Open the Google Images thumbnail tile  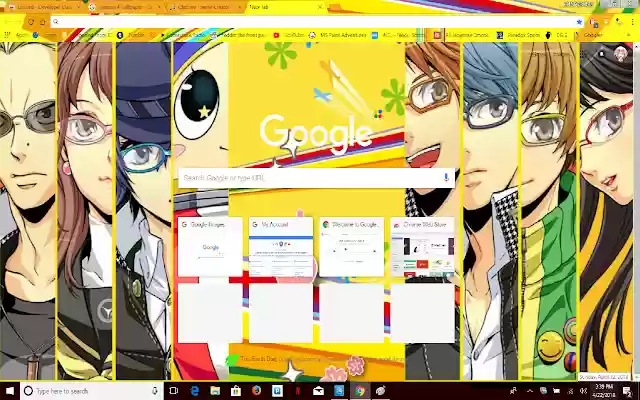(210, 247)
